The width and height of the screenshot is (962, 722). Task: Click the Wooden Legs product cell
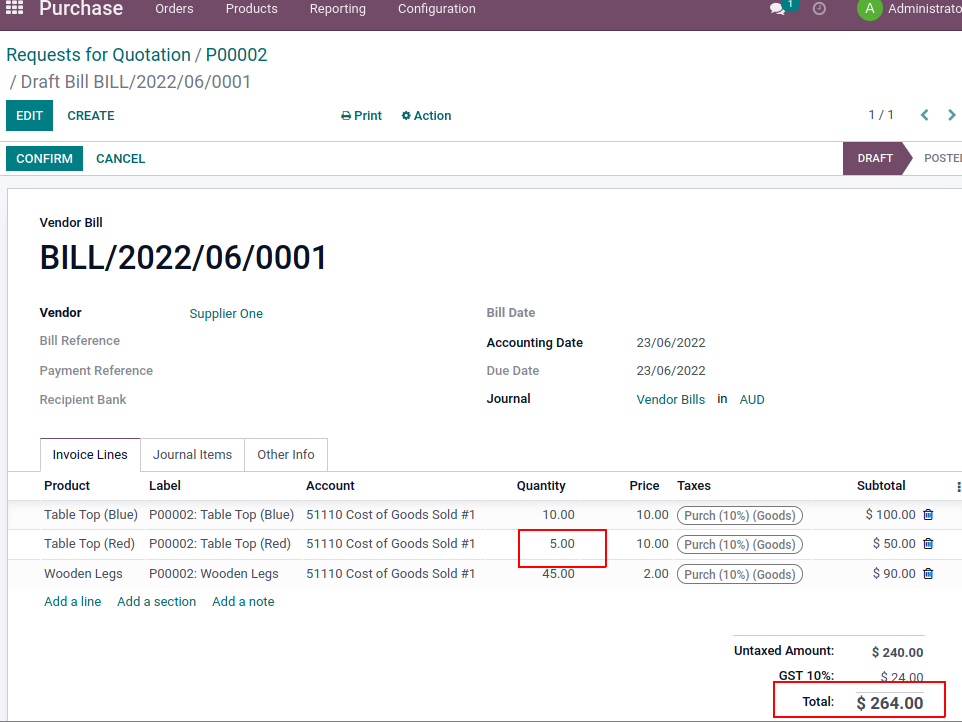tap(83, 574)
